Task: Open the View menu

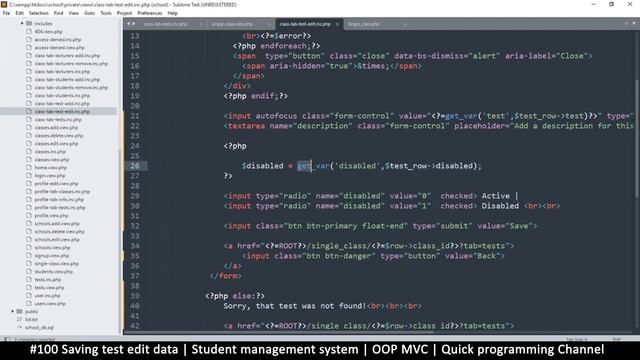Action: 73,13
